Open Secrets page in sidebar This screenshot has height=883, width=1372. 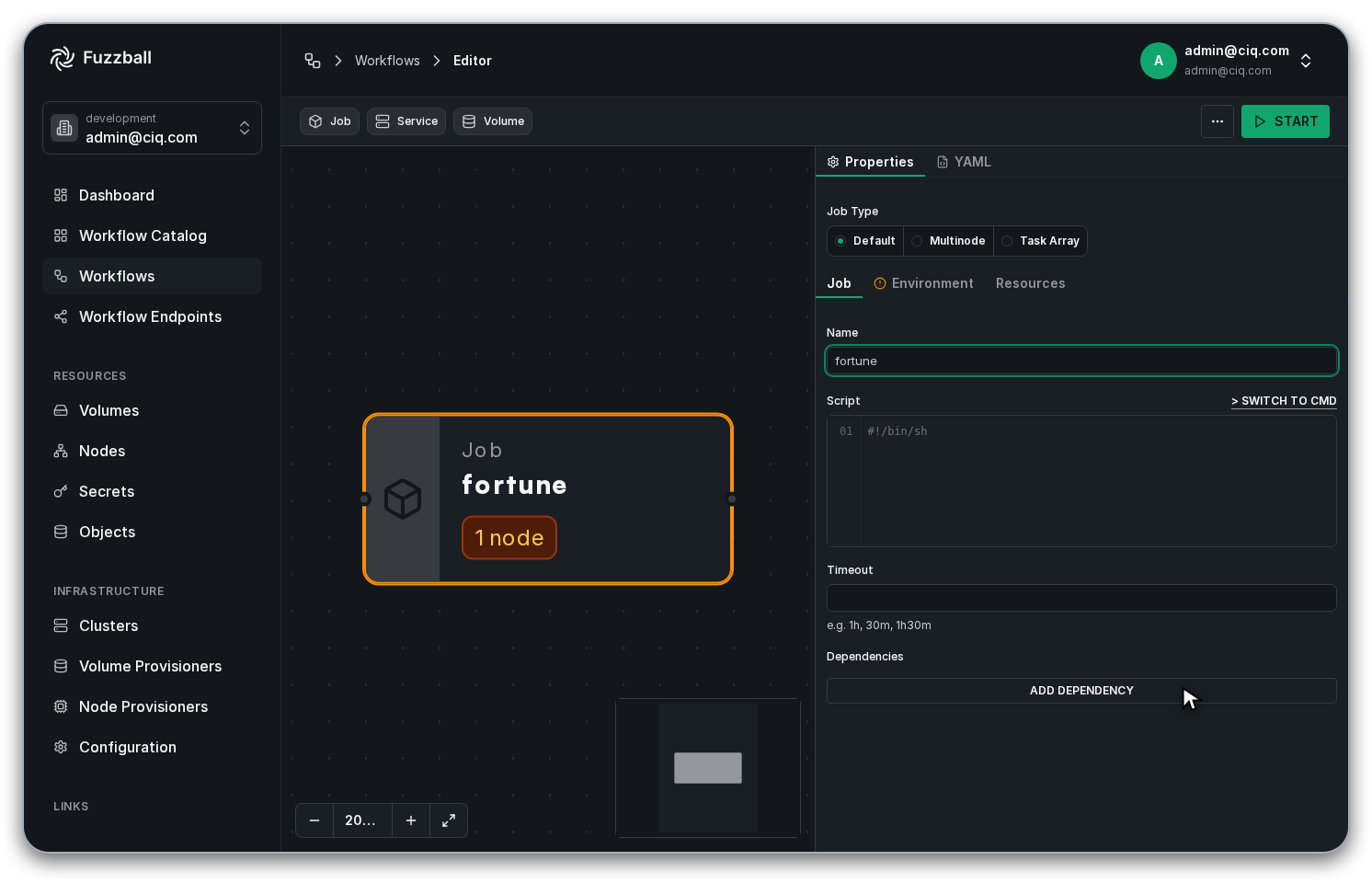pos(152,491)
